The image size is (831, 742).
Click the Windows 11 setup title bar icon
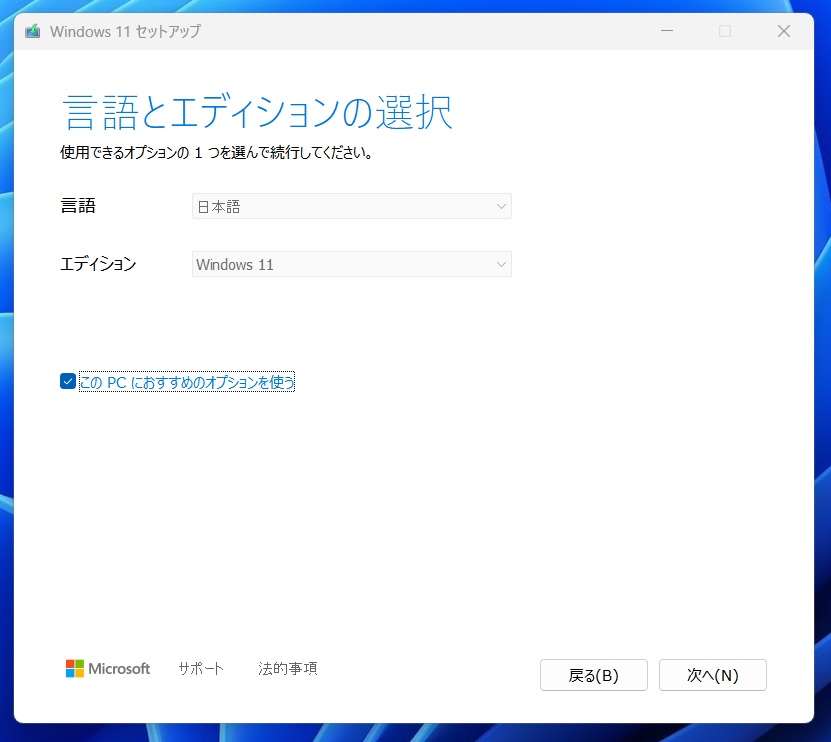pyautogui.click(x=33, y=31)
